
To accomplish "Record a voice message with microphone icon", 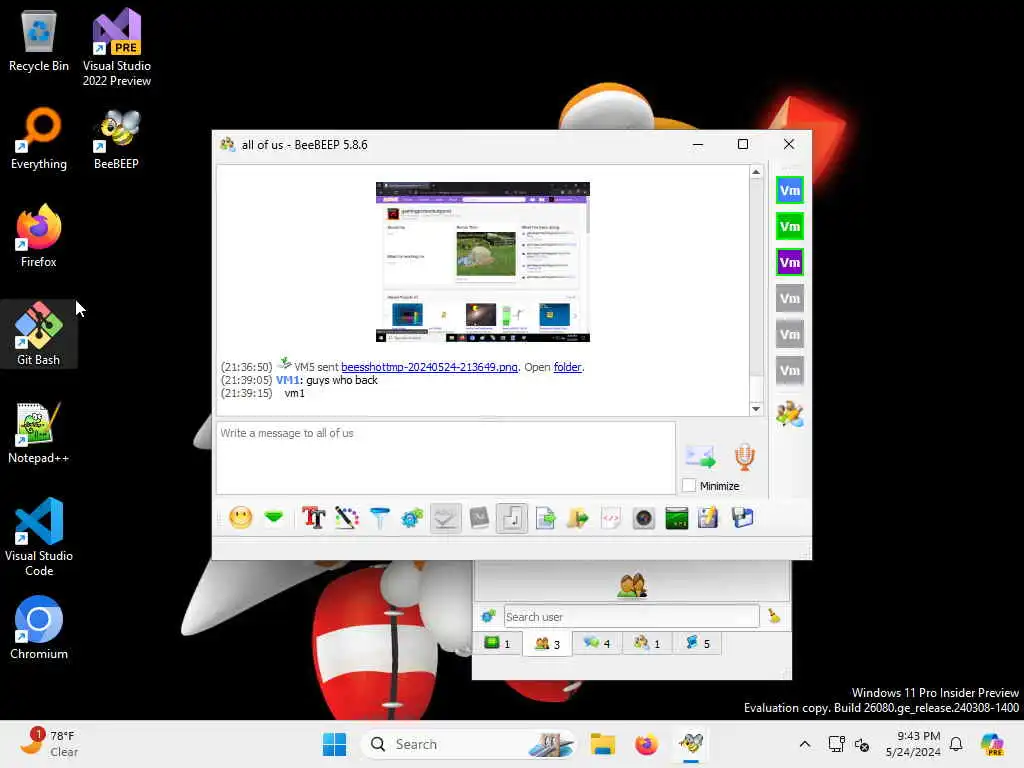I will click(744, 456).
